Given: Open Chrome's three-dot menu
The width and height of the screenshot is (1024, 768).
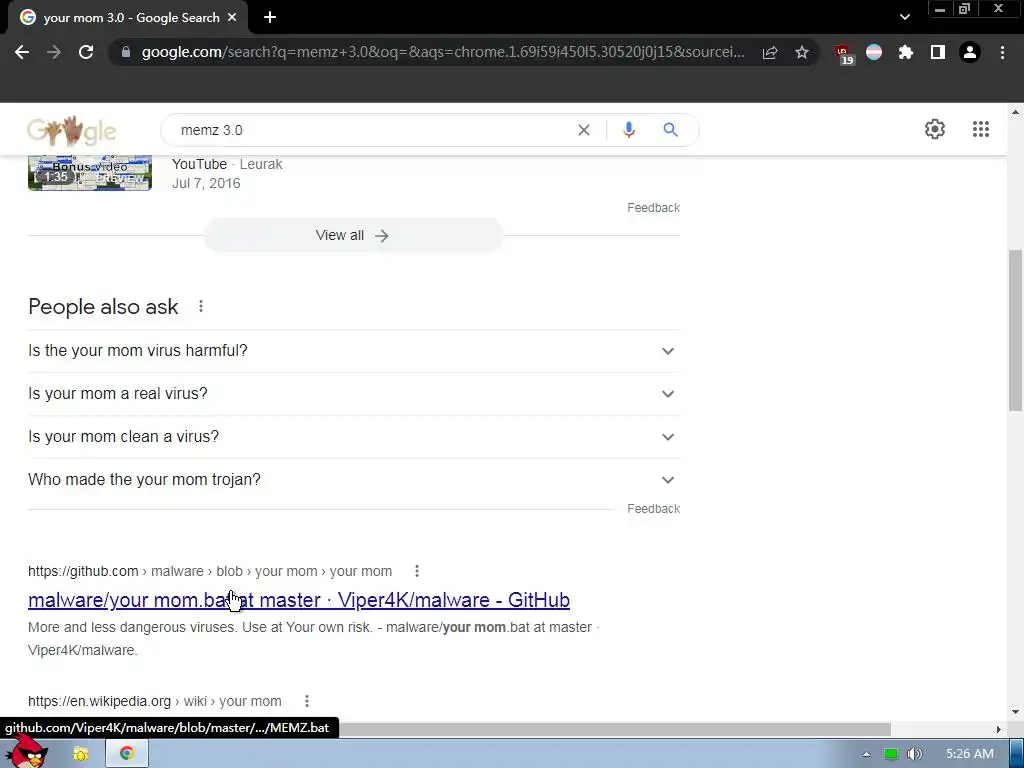Looking at the screenshot, I should (x=1002, y=52).
